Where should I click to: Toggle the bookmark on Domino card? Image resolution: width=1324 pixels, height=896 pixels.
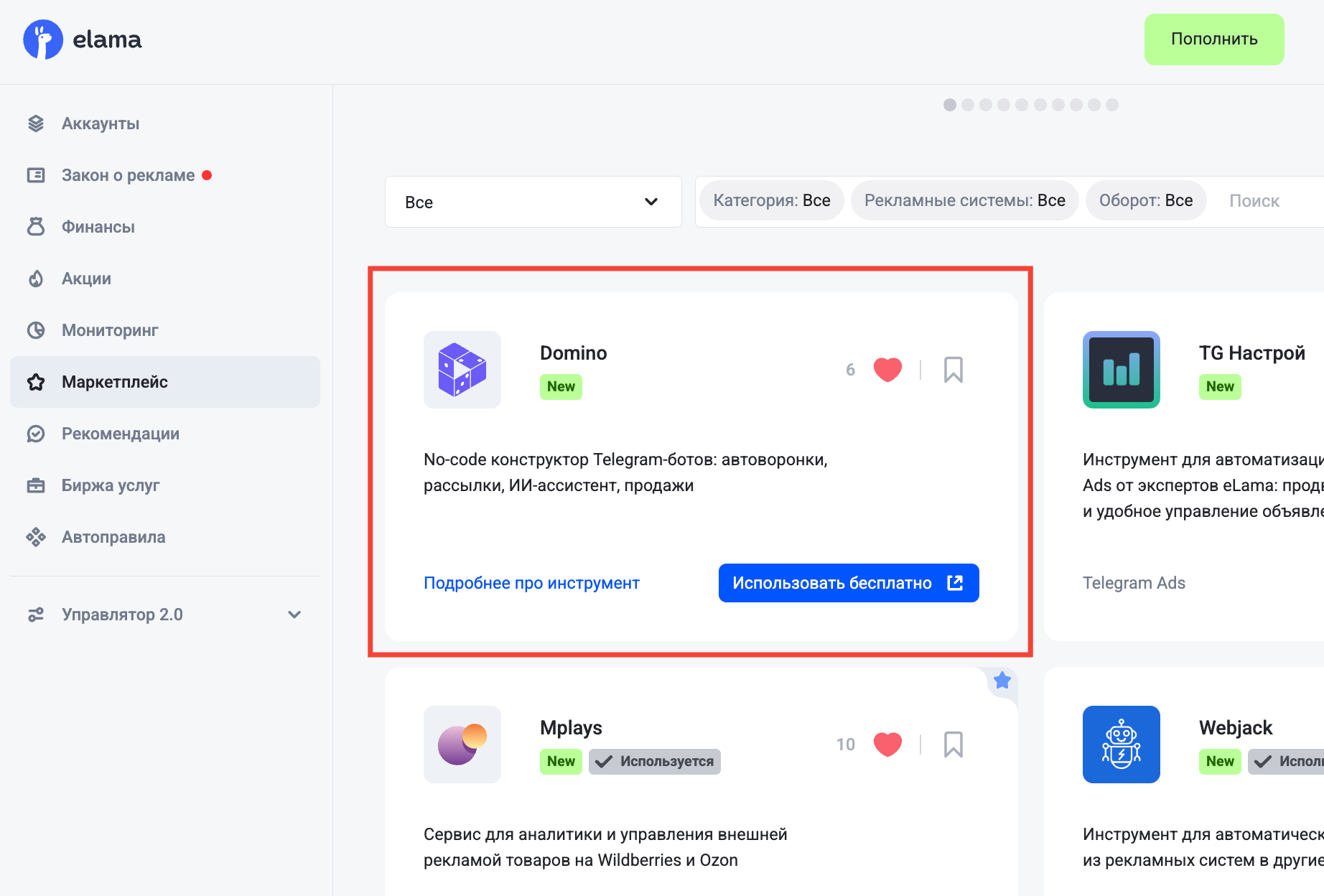(953, 370)
